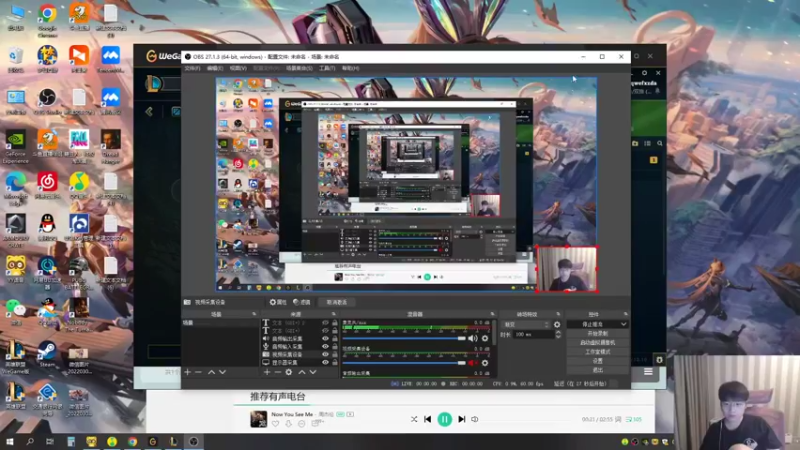Viewport: 800px width, 450px height.
Task: Hide 视频采集设备 source with eye icon
Action: pyautogui.click(x=325, y=354)
